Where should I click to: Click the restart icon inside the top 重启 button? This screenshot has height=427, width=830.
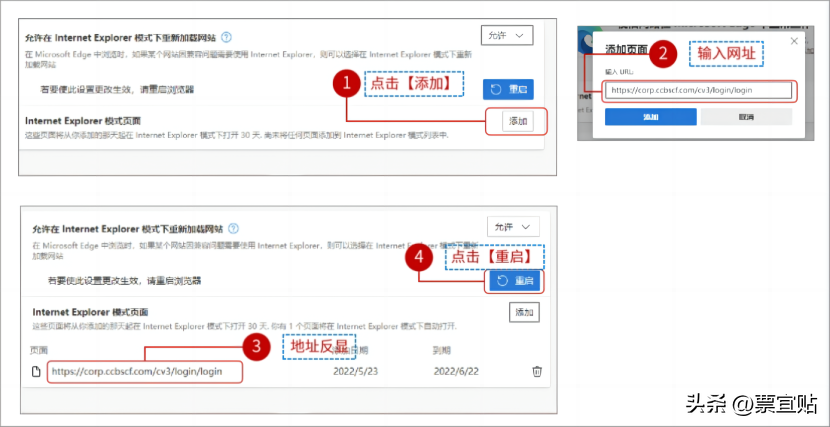[x=496, y=89]
